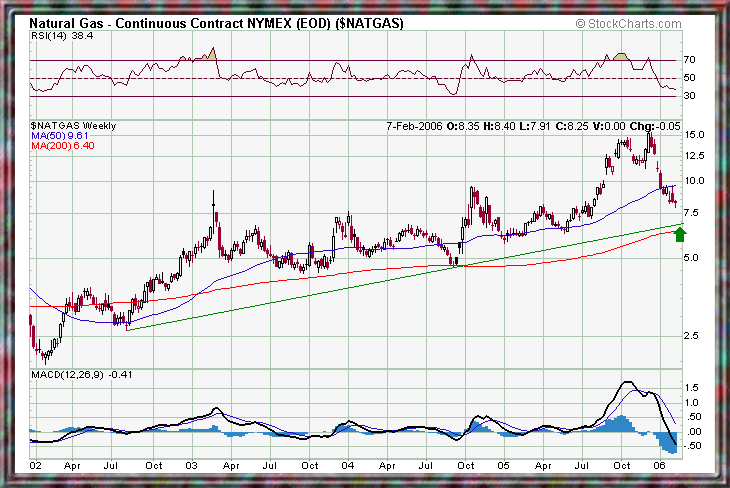Click the open value 'O:8.35'

click(x=463, y=126)
